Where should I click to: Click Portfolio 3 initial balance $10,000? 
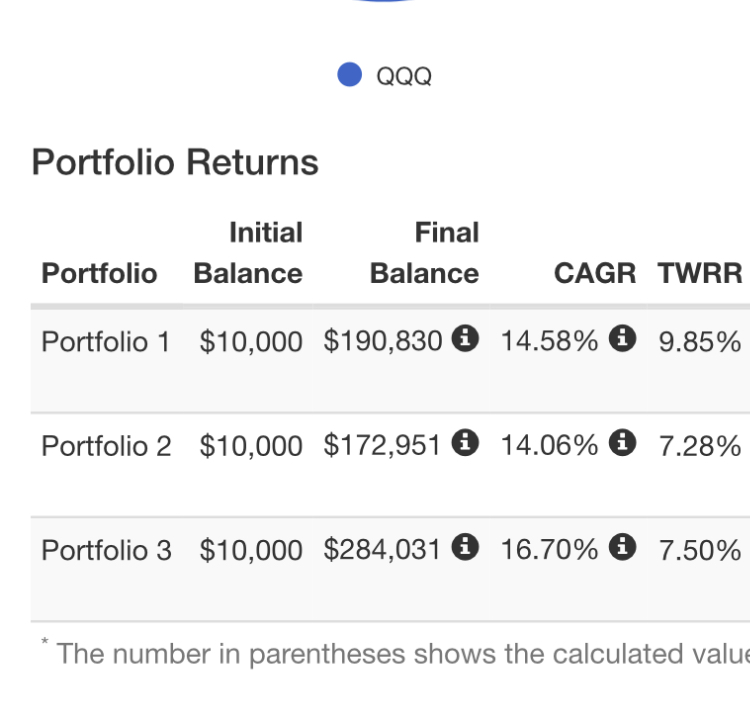[x=250, y=549]
